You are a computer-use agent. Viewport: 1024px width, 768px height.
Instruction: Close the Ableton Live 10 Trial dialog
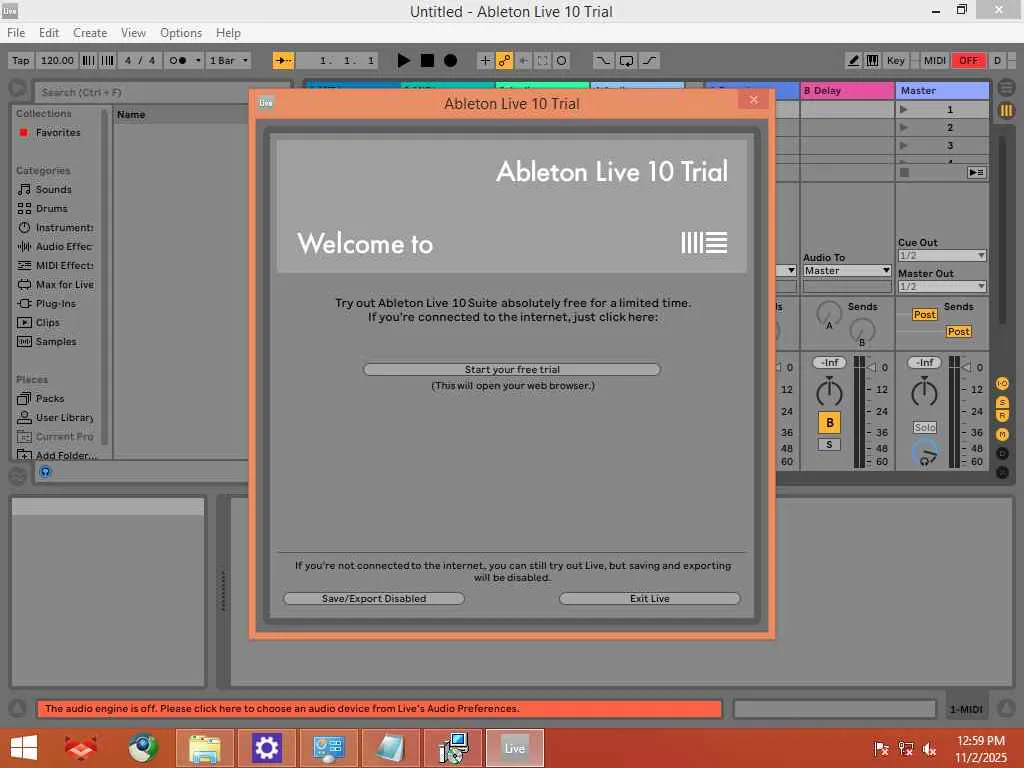[754, 100]
